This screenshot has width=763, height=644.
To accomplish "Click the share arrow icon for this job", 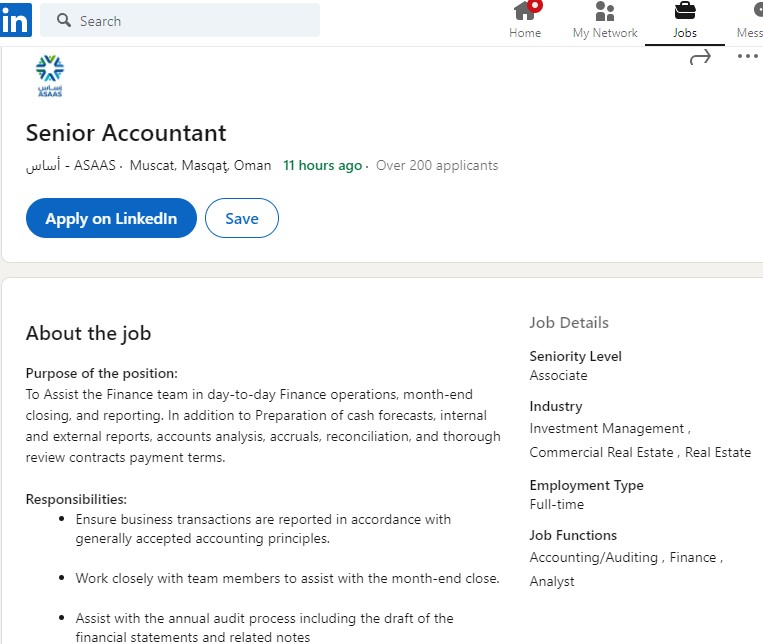I will 700,57.
